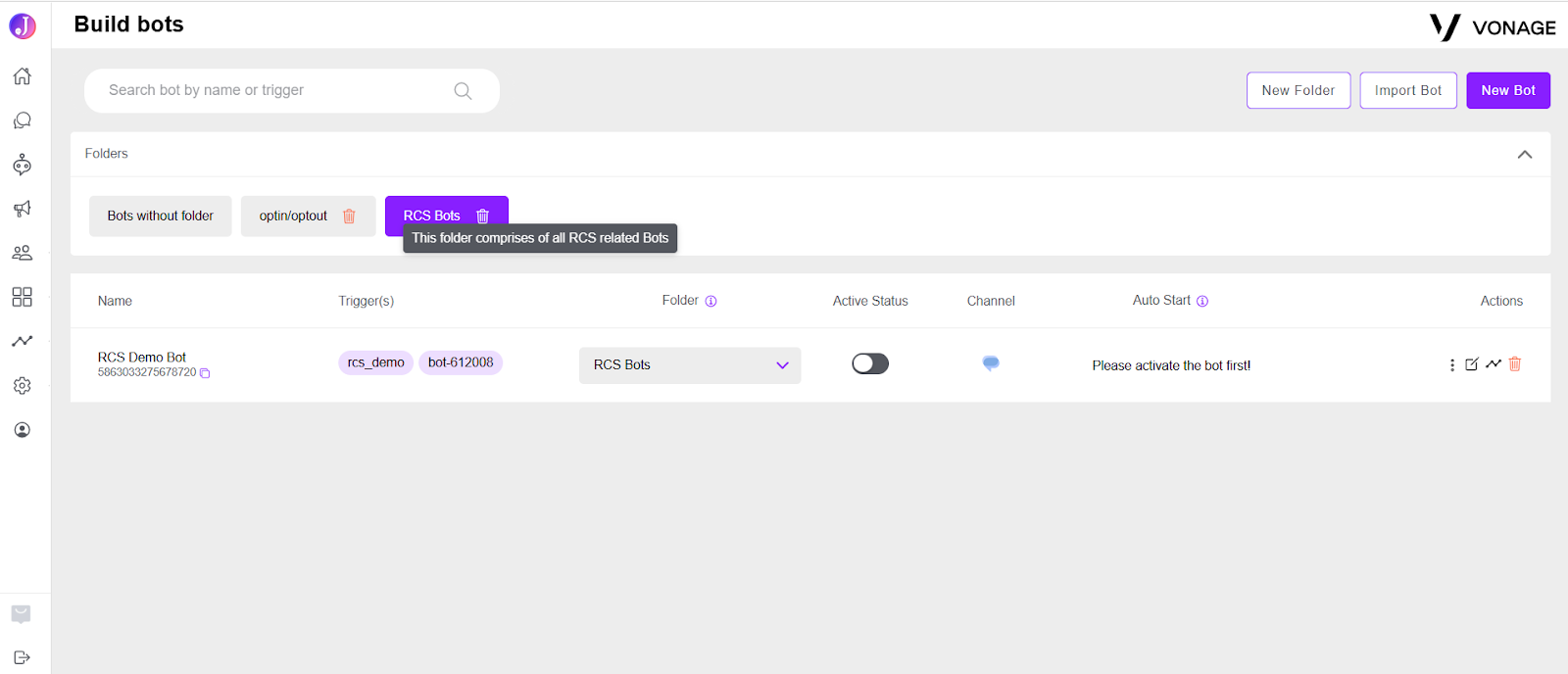Click the Import Bot button

pyautogui.click(x=1408, y=90)
